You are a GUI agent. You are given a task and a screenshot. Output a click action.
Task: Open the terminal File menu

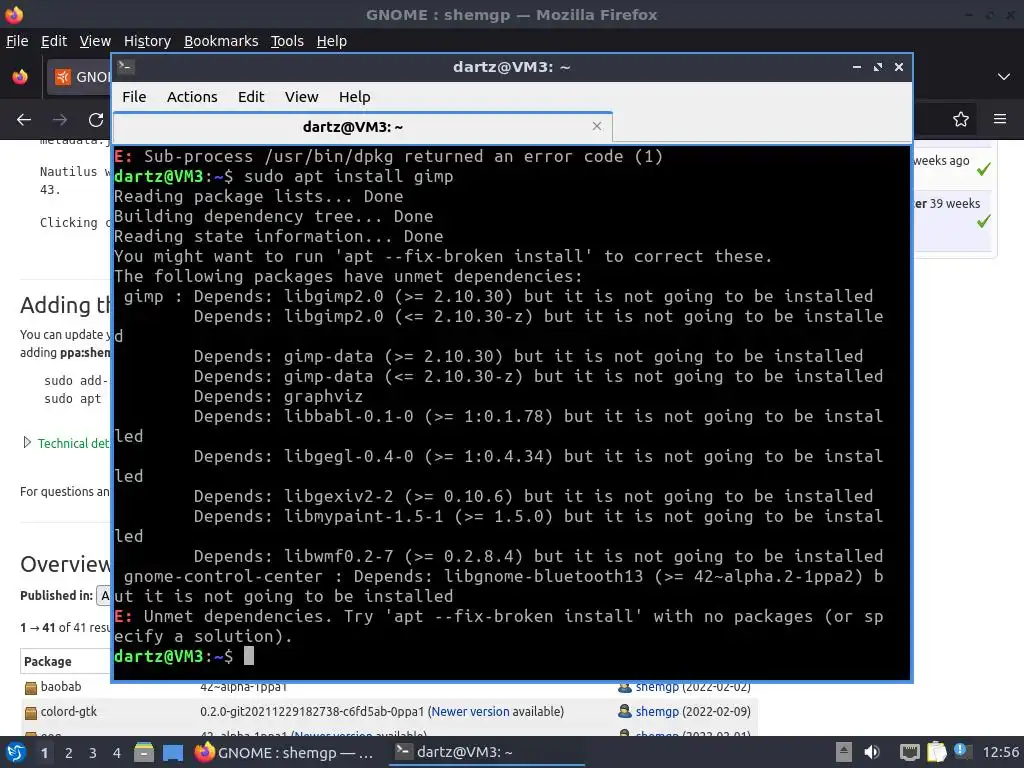point(134,97)
